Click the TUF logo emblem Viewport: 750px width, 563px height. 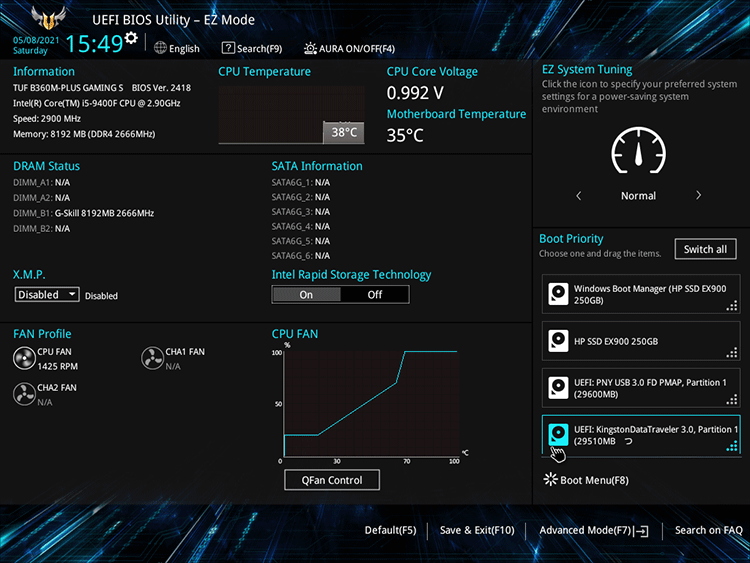click(x=48, y=18)
